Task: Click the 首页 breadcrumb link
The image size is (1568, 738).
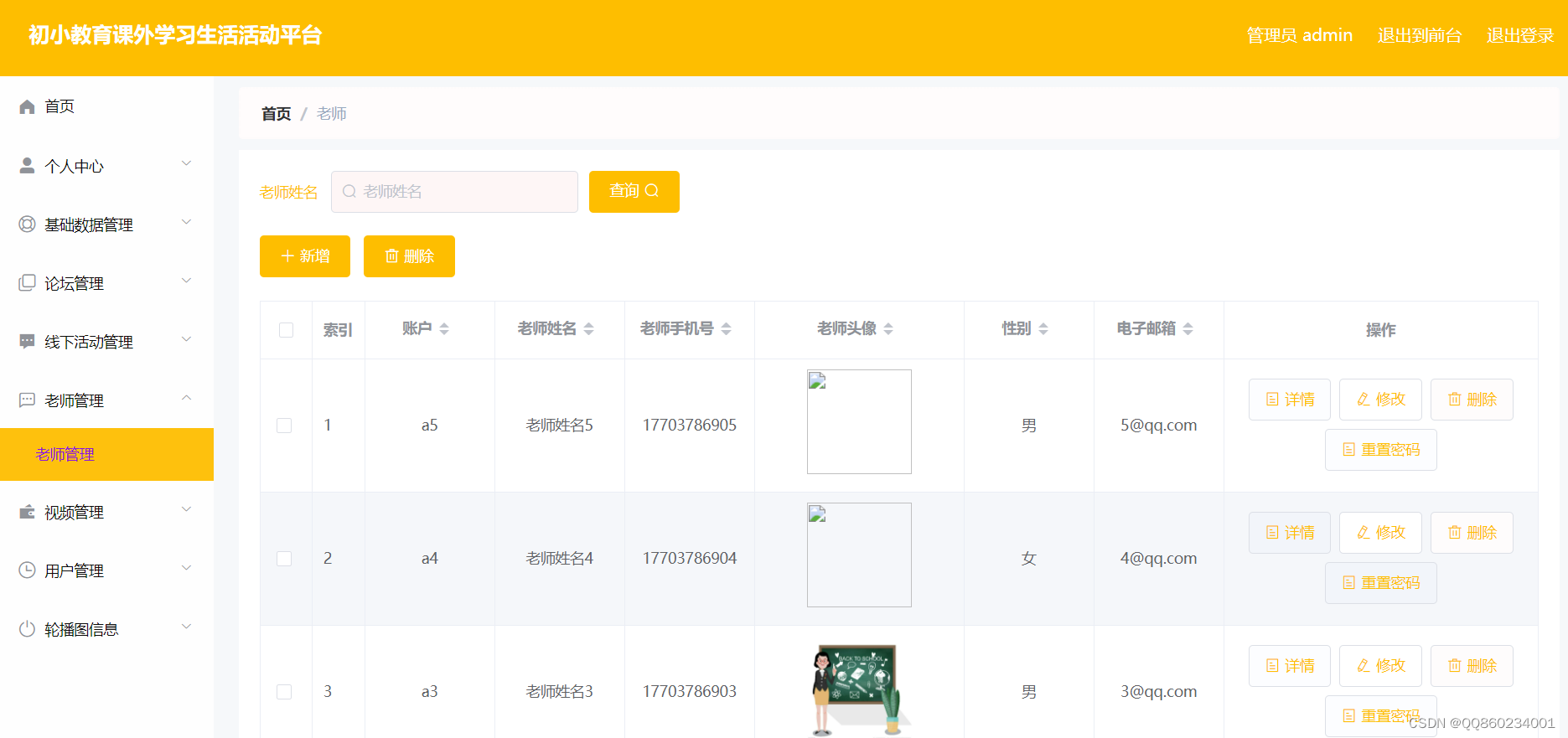Action: pyautogui.click(x=277, y=114)
